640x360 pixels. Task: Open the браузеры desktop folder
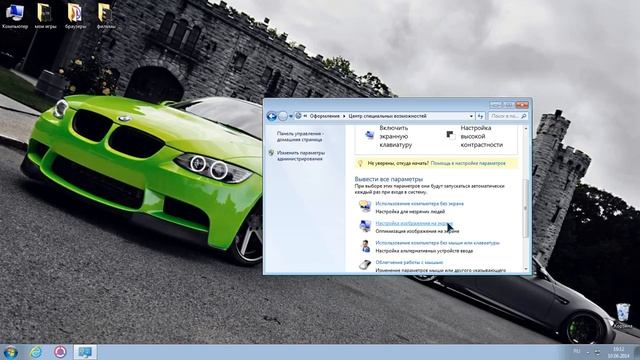pyautogui.click(x=75, y=16)
